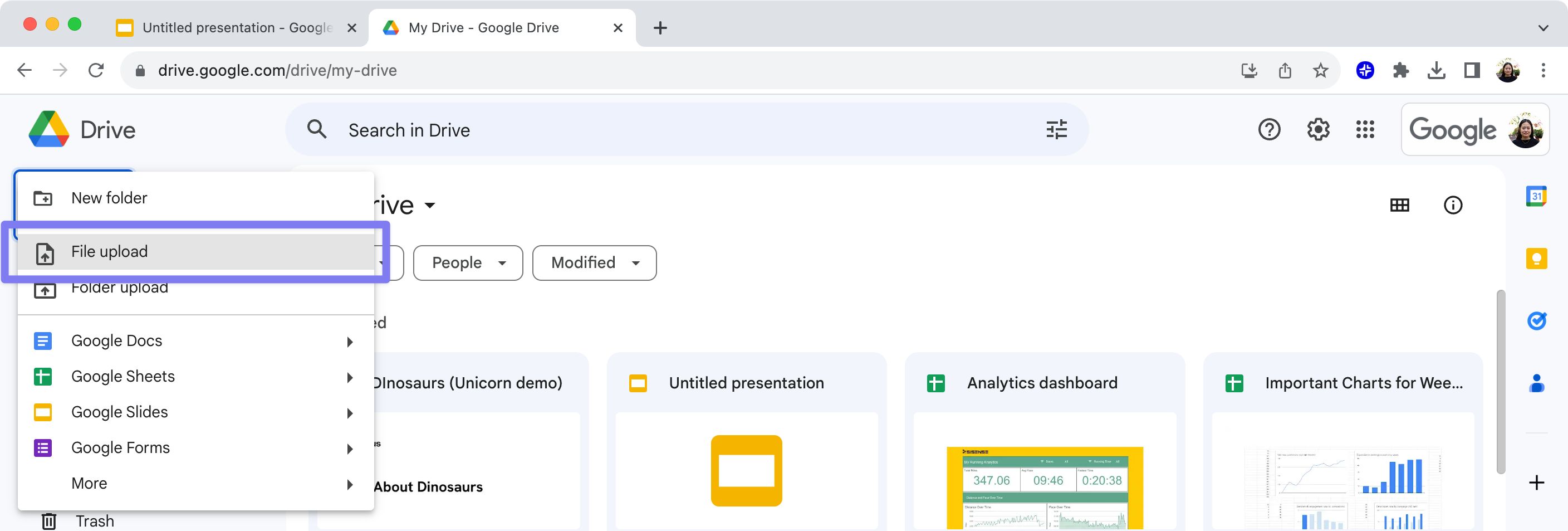Click the Search in Drive field
The height and width of the screenshot is (531, 1568).
pos(687,130)
